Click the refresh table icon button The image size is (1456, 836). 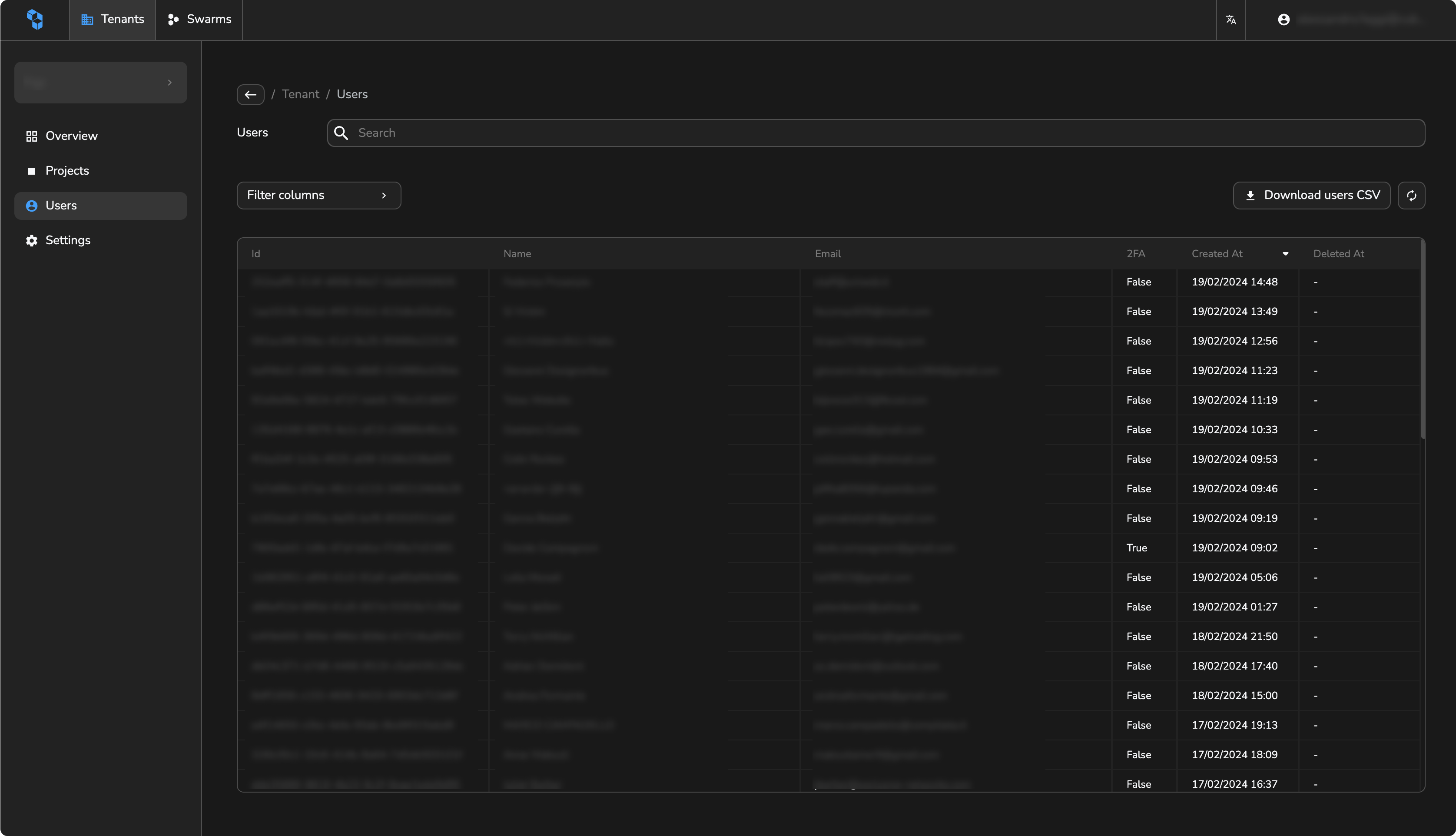click(1411, 195)
